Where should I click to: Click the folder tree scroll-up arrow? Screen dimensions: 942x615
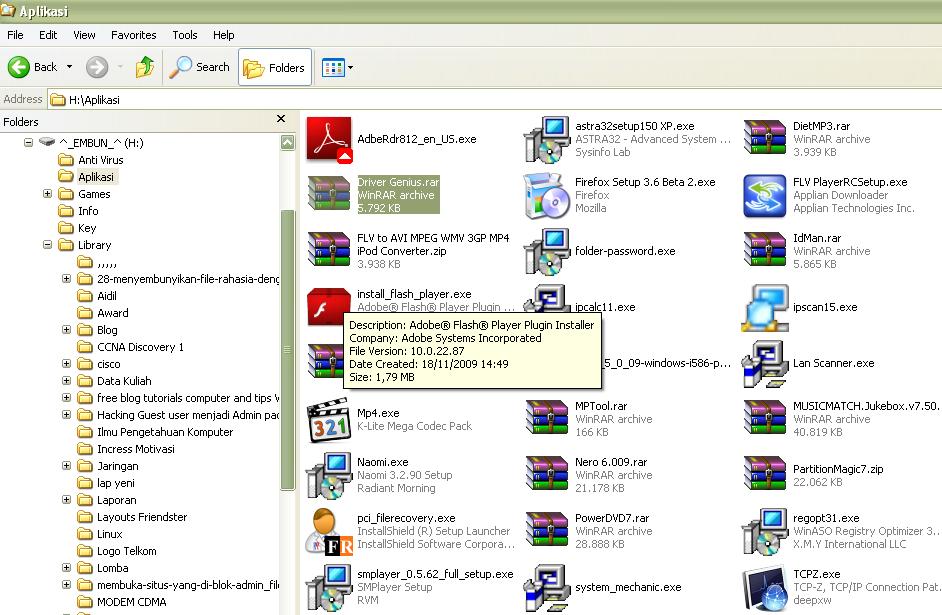288,142
